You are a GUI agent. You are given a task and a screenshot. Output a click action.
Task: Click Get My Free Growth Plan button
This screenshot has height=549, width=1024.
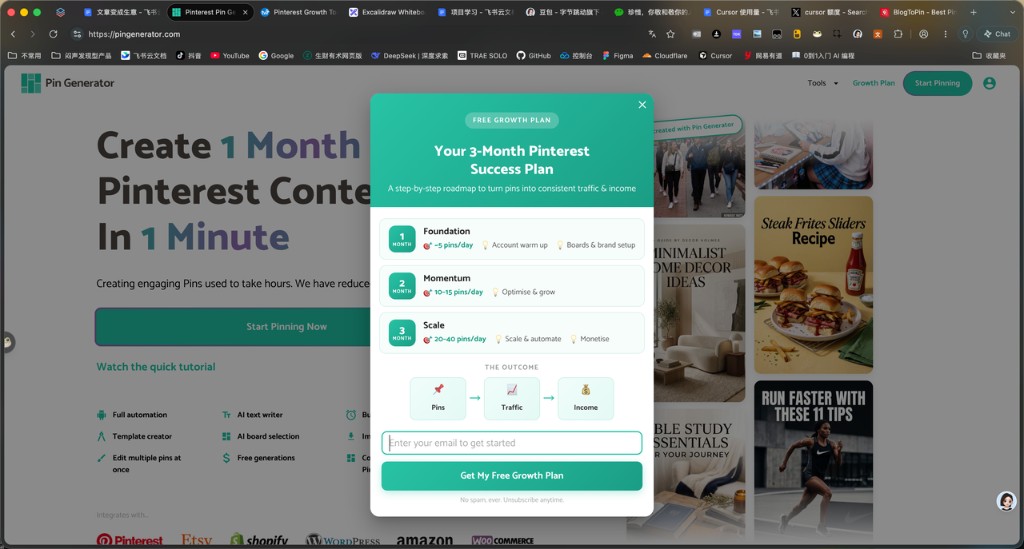pyautogui.click(x=511, y=475)
